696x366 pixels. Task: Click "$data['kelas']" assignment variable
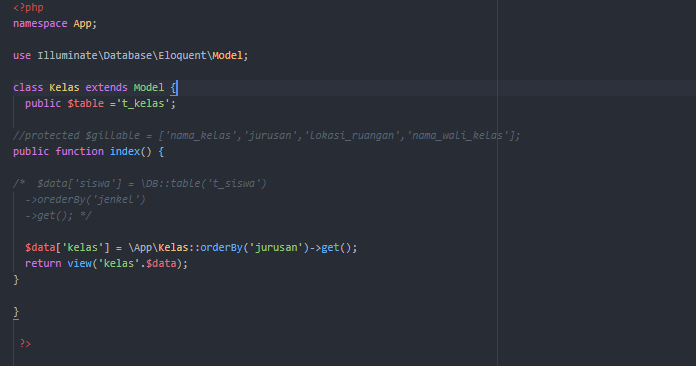coord(67,247)
